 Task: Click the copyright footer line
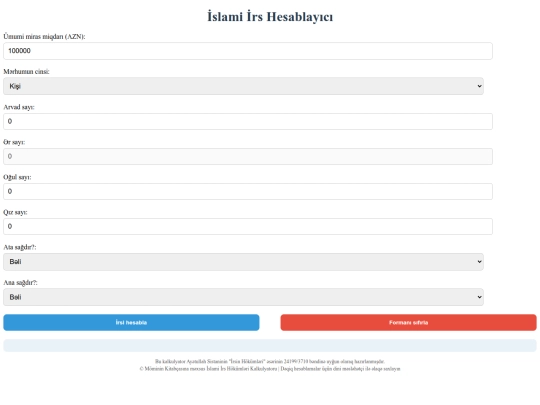270,369
